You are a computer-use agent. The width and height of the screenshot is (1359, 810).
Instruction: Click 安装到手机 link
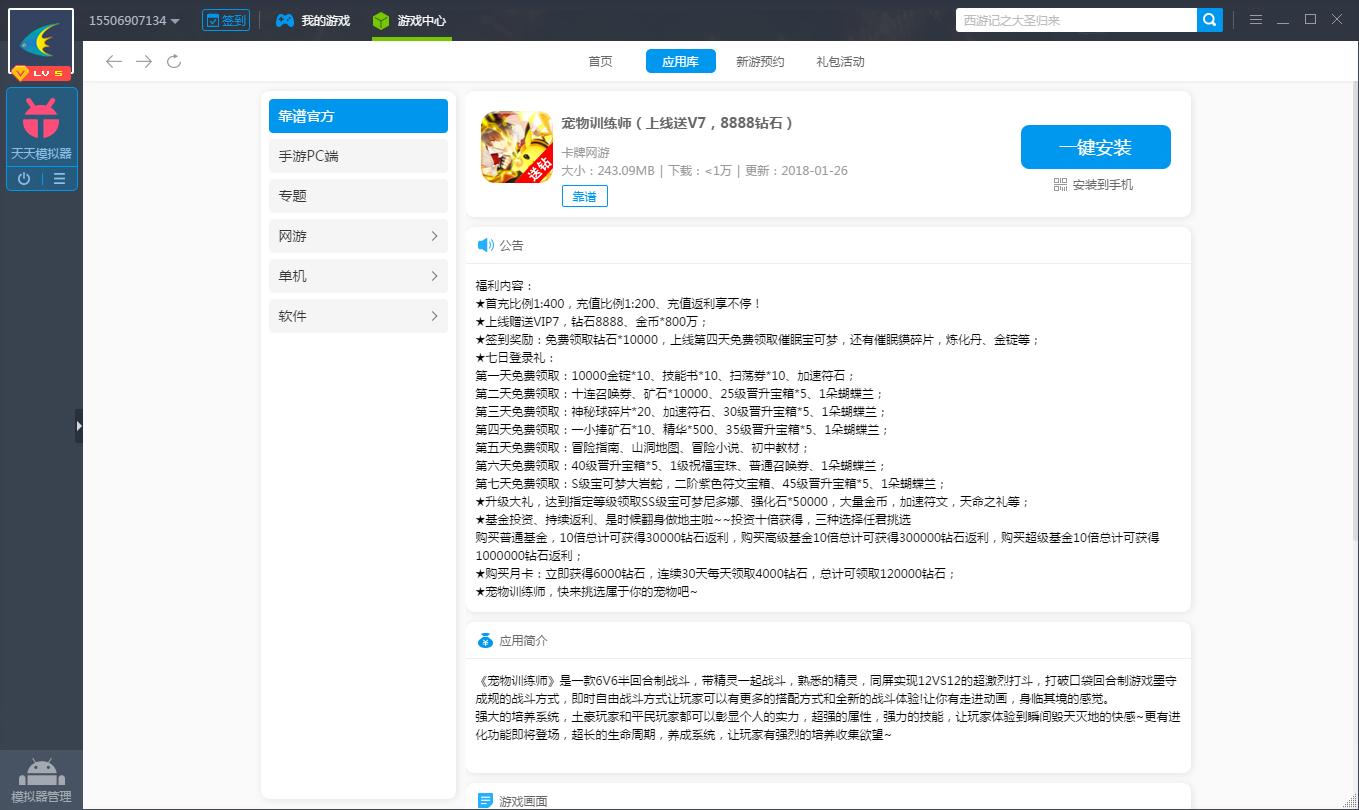[x=1094, y=185]
